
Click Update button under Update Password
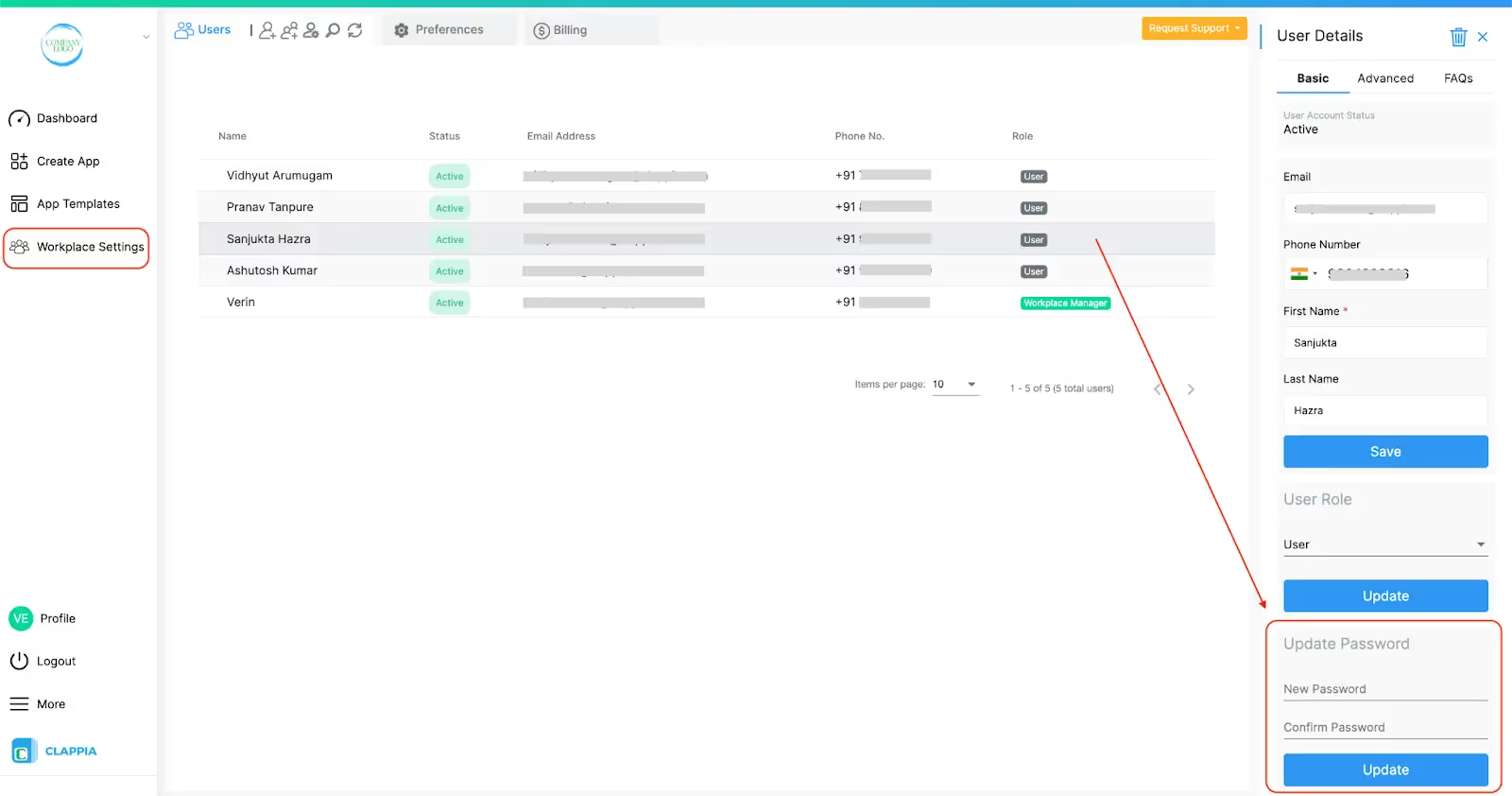tap(1385, 770)
